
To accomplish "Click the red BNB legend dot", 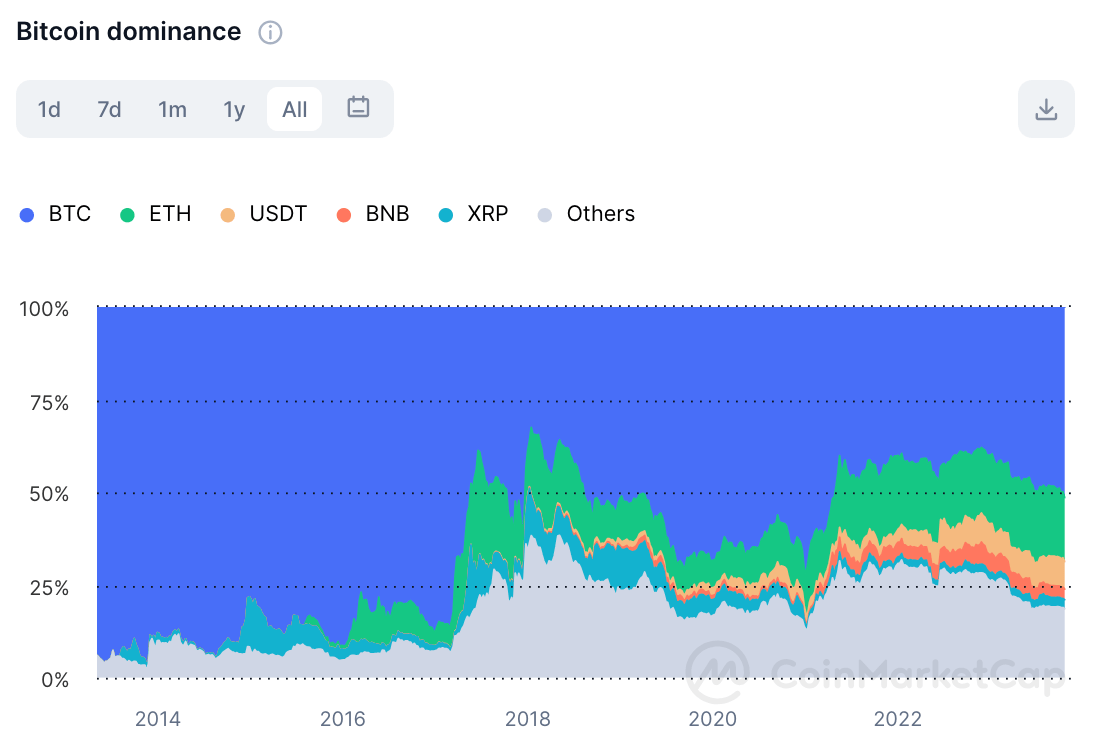I will tap(344, 215).
